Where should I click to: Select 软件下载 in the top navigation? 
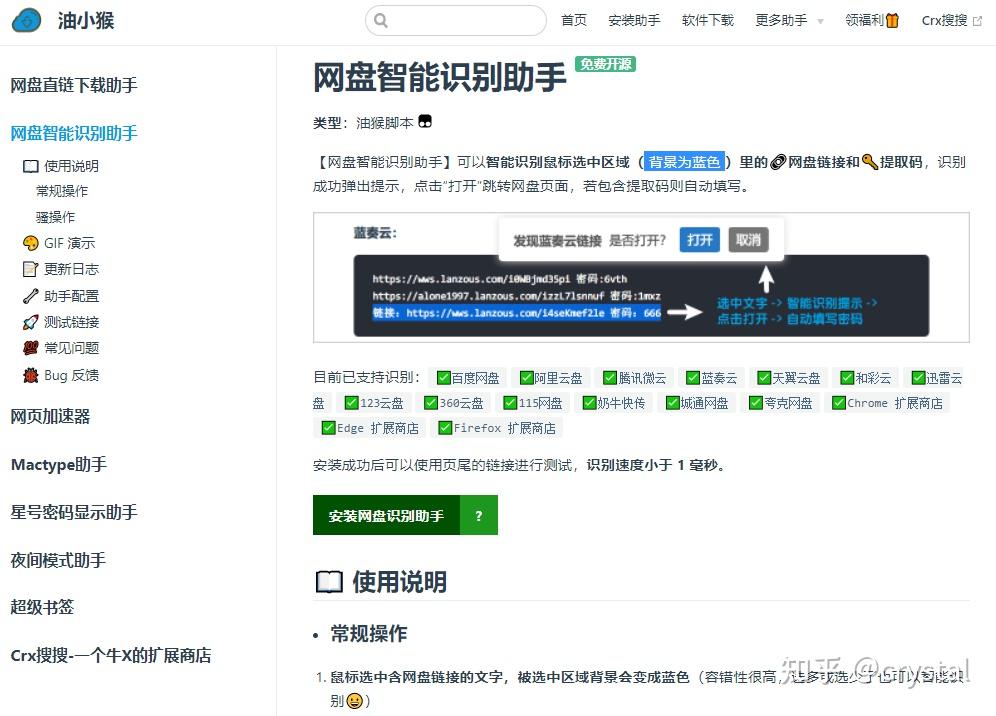coord(707,19)
